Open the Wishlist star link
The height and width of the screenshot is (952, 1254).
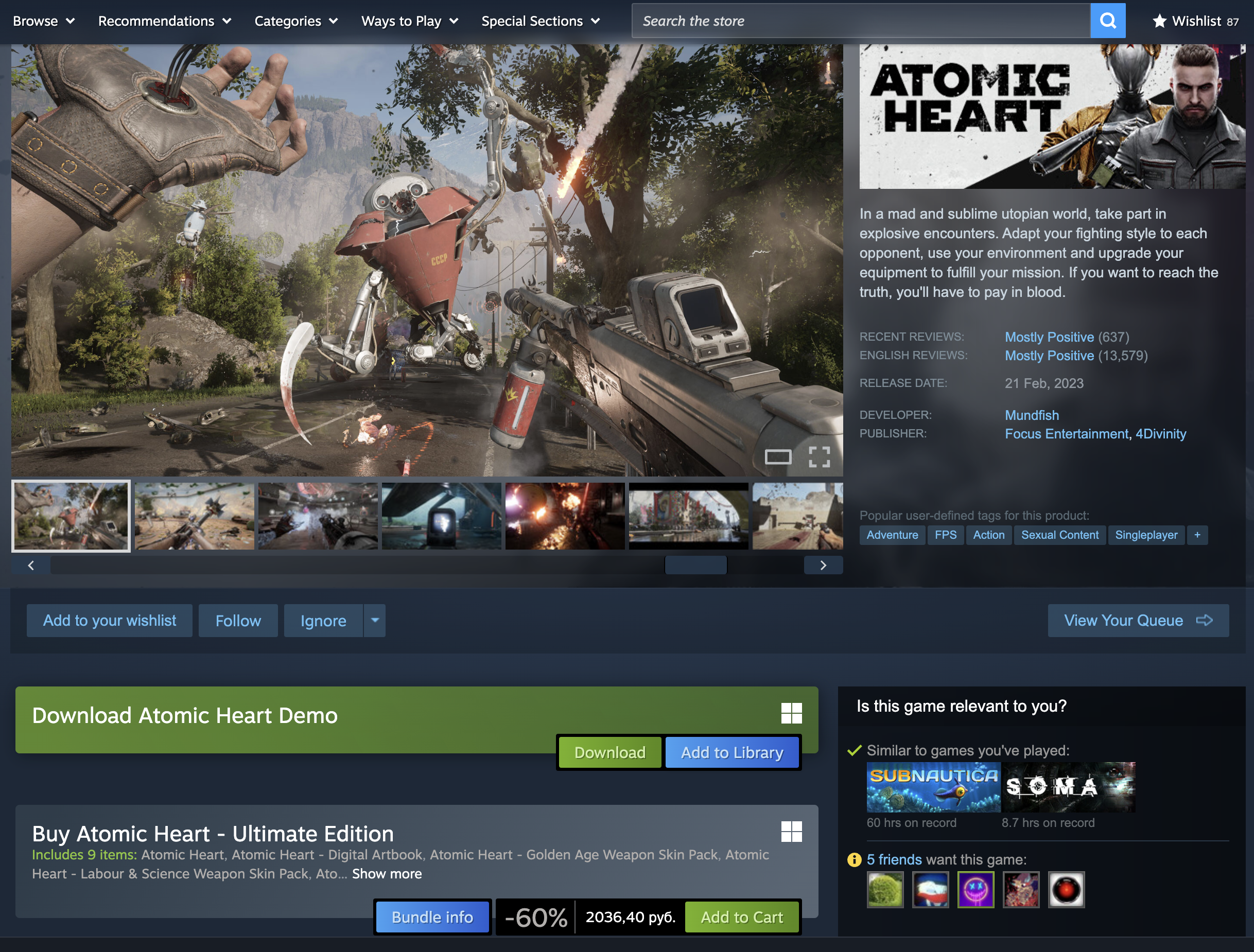point(1195,21)
